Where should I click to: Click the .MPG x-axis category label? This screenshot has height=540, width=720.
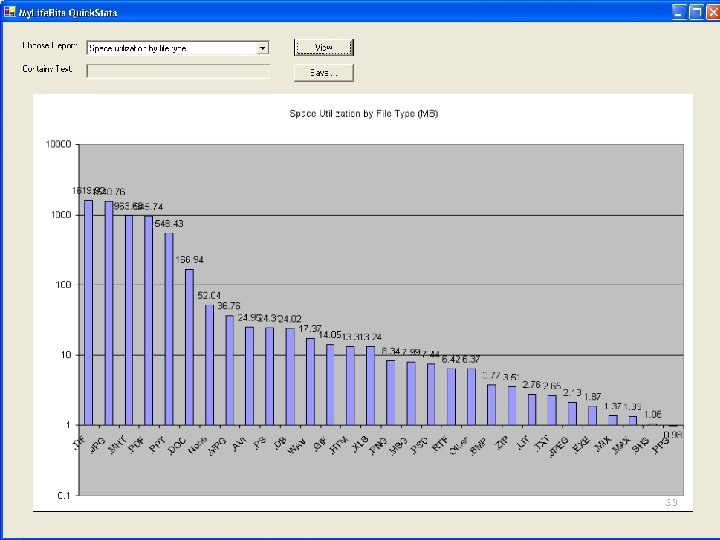217,446
